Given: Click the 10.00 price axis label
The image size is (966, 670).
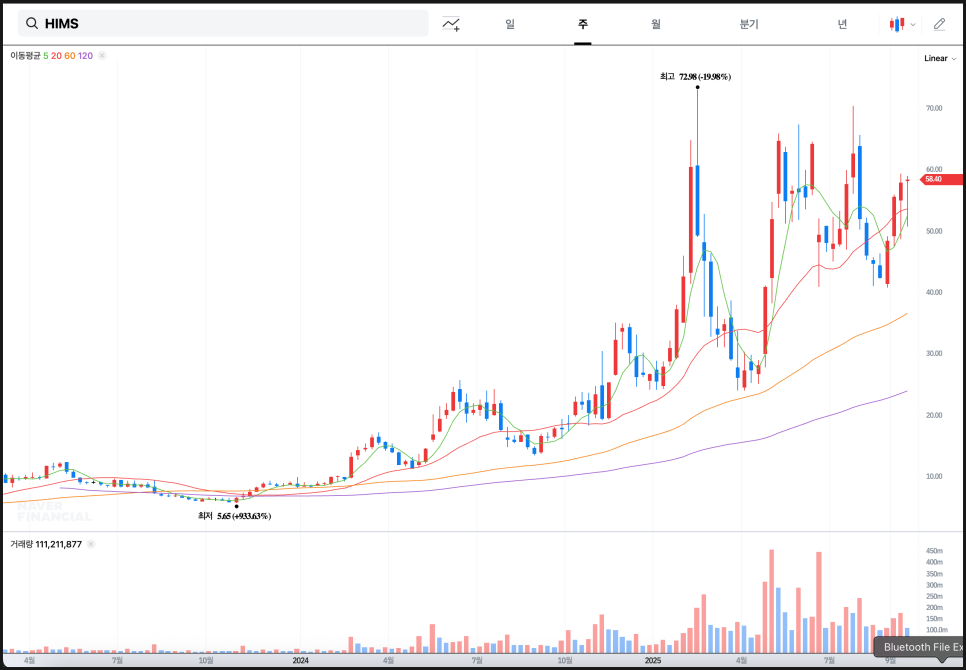Looking at the screenshot, I should (x=934, y=476).
